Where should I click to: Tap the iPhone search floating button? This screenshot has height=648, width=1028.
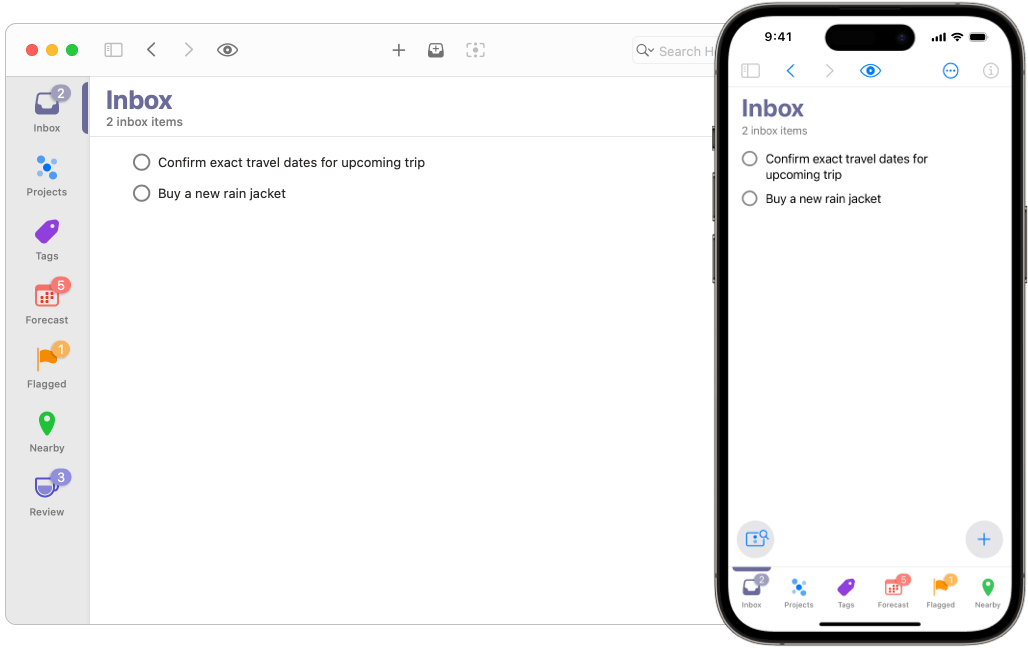[x=756, y=539]
